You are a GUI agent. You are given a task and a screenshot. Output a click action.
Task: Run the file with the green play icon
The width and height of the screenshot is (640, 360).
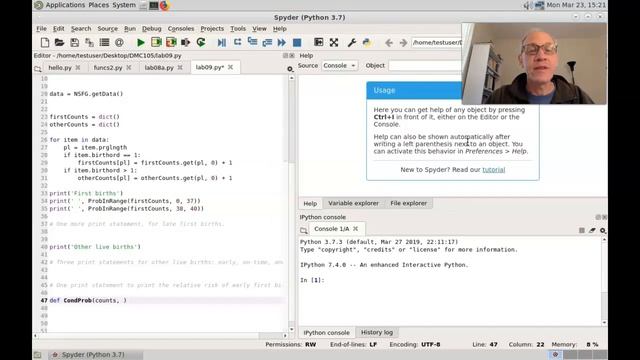pos(140,42)
